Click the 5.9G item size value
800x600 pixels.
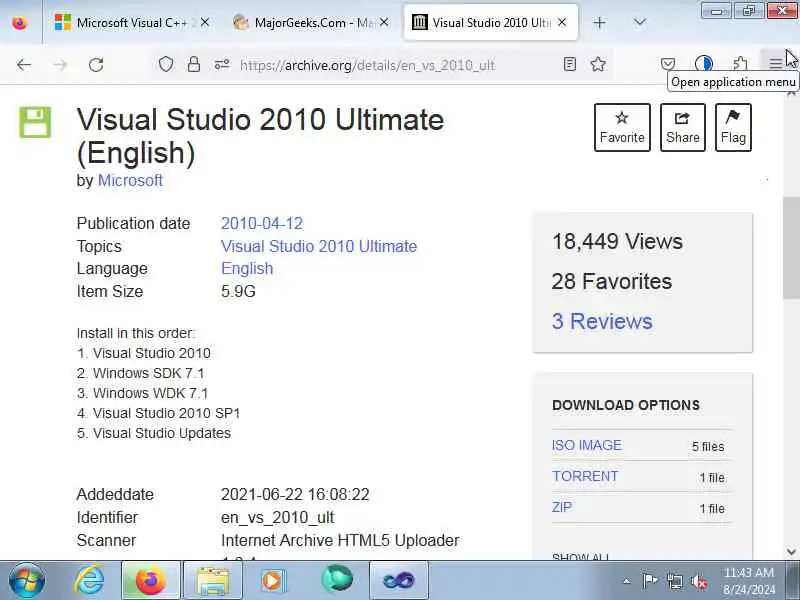point(238,291)
